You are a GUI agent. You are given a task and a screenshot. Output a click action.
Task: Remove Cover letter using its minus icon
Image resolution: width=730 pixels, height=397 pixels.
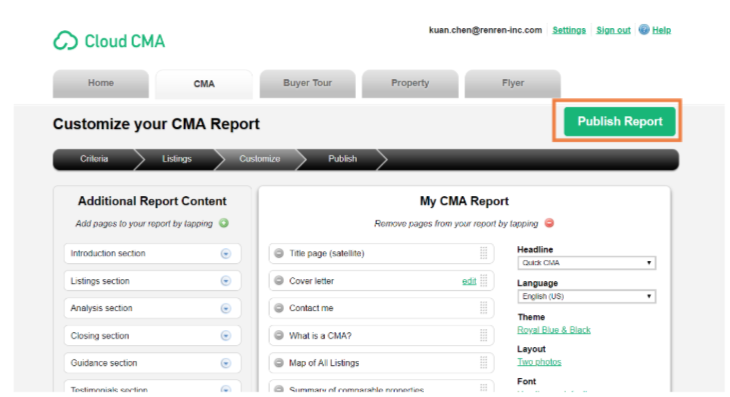[x=279, y=281]
